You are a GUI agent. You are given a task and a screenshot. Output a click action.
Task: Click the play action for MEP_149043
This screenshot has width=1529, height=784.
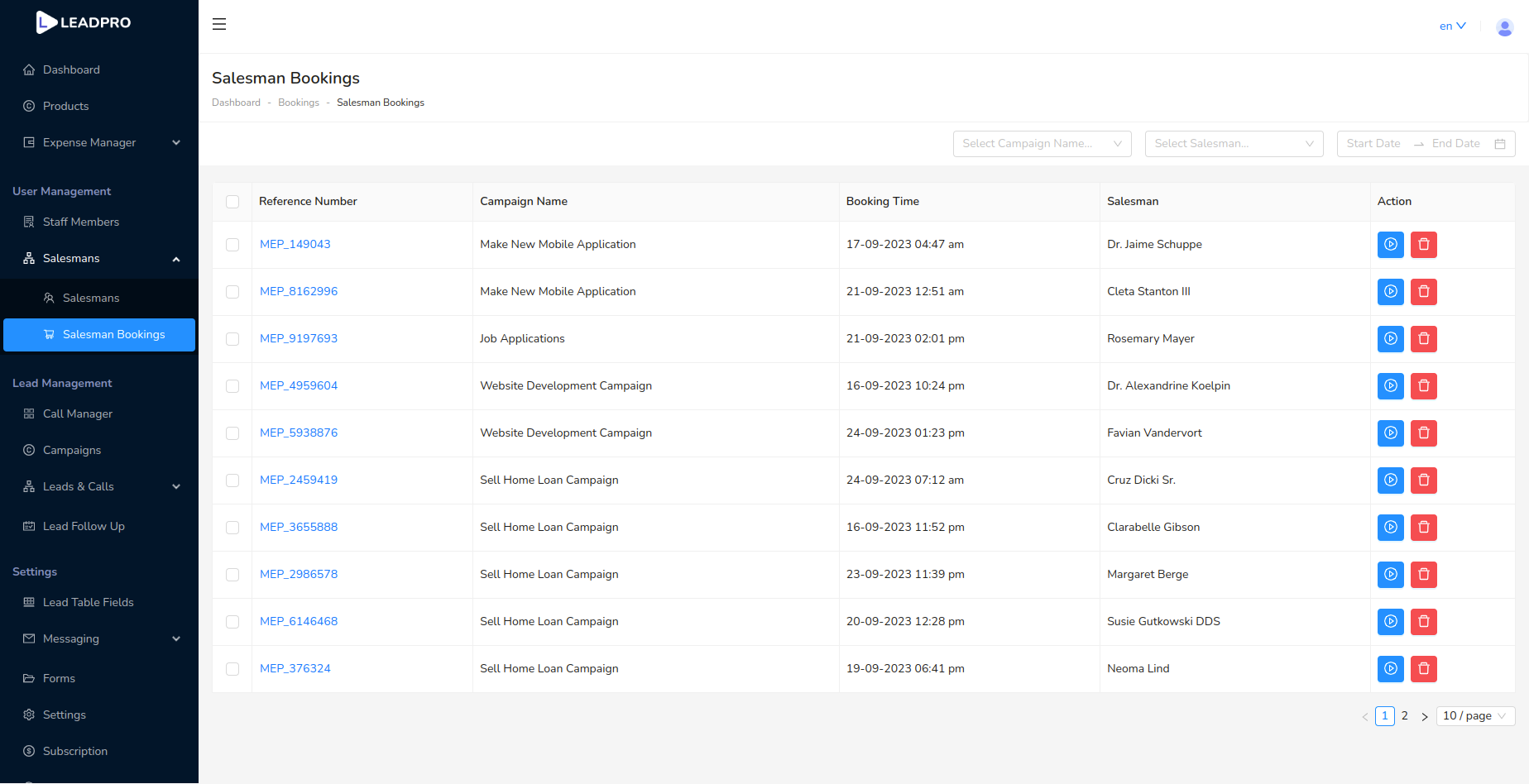coord(1391,244)
